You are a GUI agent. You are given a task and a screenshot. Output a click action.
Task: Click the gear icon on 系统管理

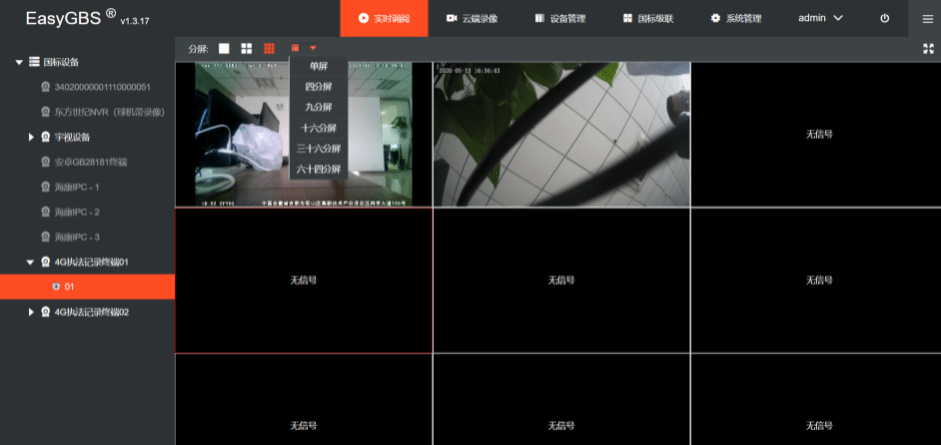click(715, 19)
